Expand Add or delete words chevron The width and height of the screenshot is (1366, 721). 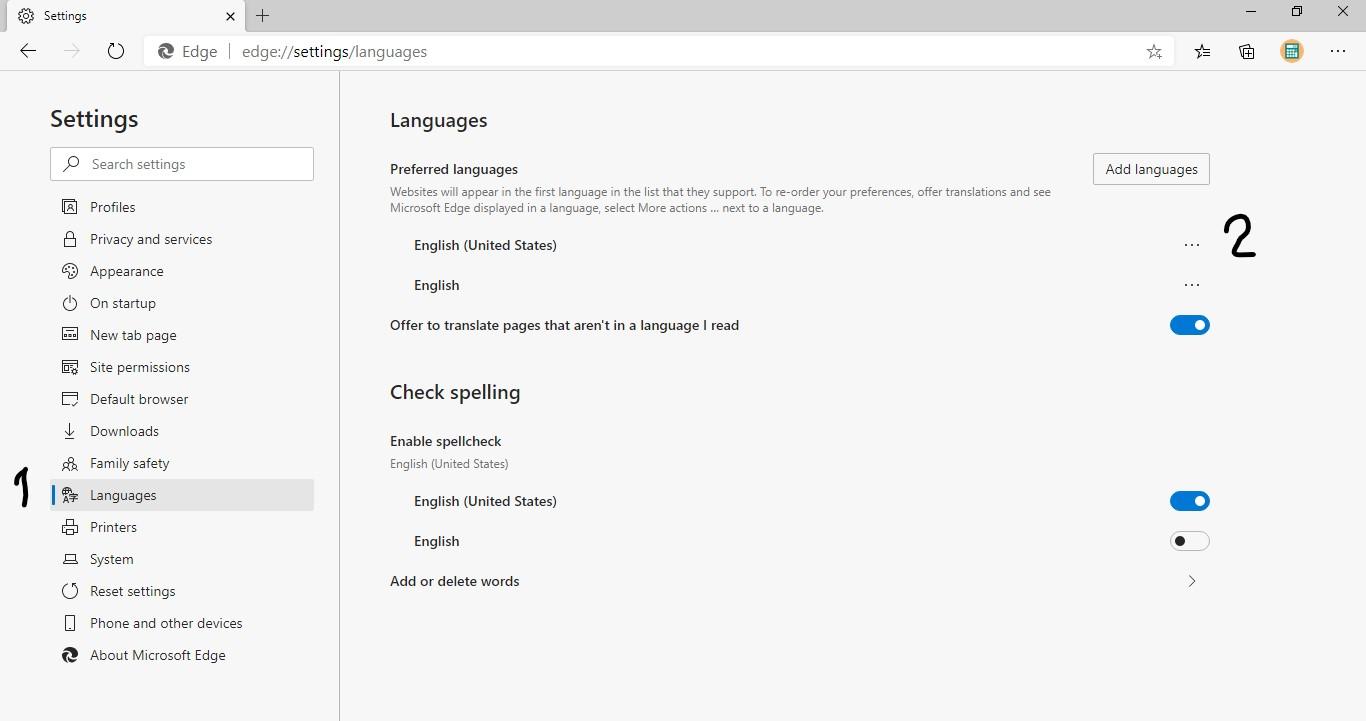click(1191, 581)
